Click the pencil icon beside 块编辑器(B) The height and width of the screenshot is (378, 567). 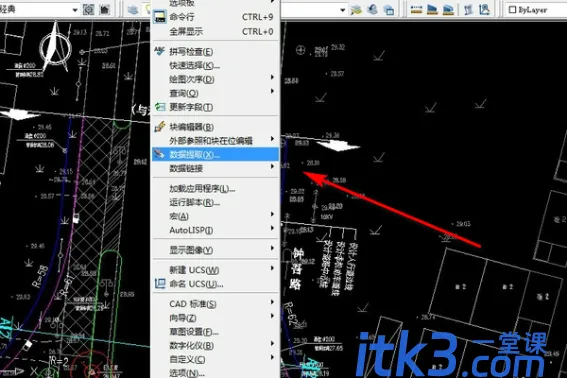[x=159, y=127]
